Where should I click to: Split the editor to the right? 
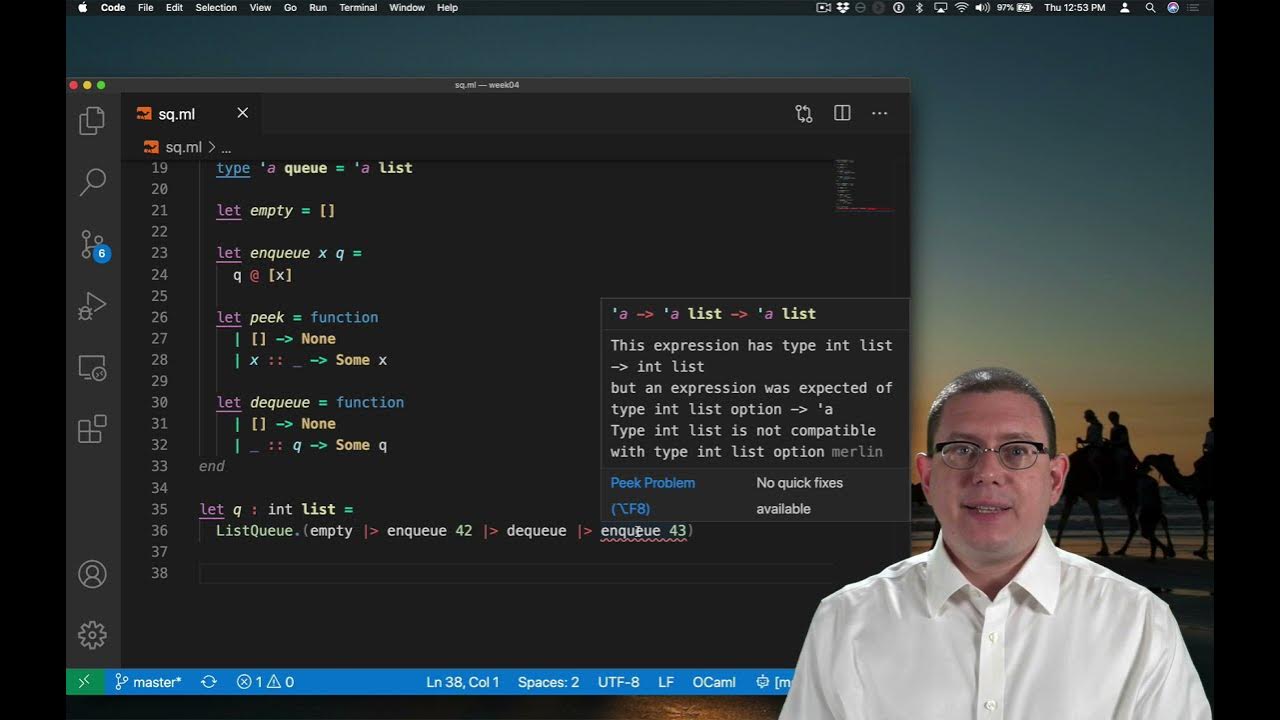tap(842, 114)
